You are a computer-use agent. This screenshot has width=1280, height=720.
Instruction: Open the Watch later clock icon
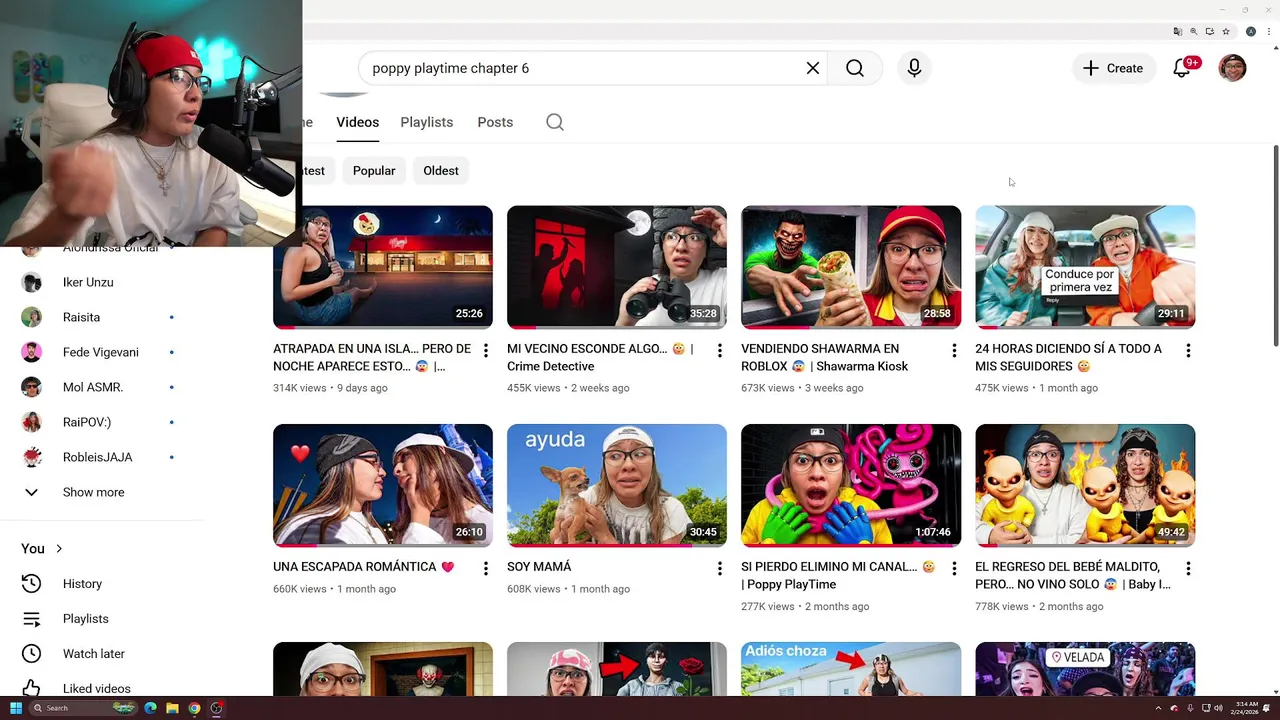point(32,653)
